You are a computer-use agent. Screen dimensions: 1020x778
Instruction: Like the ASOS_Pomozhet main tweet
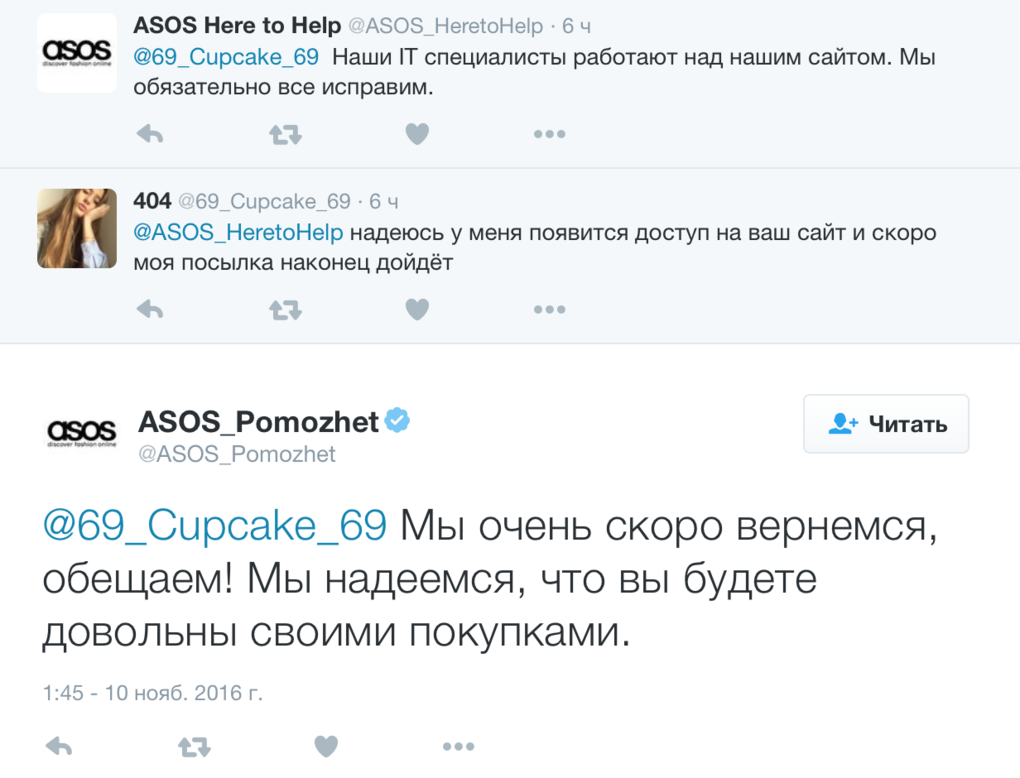pos(326,746)
